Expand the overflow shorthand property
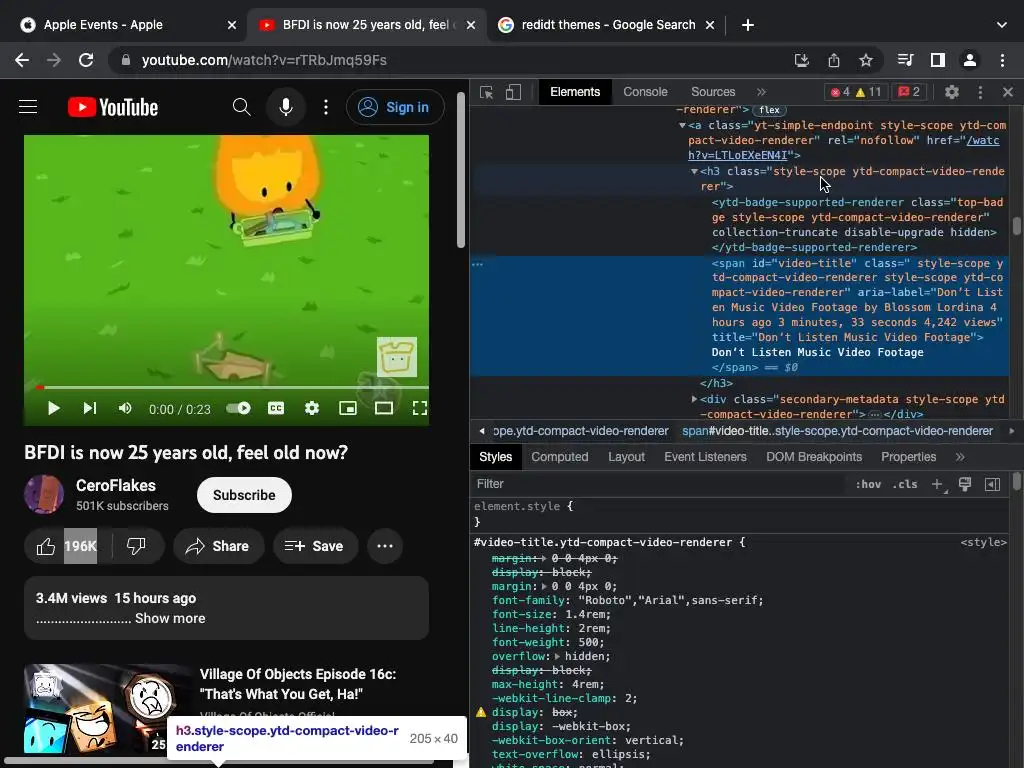Screen dimensions: 1024x768 coord(557,656)
